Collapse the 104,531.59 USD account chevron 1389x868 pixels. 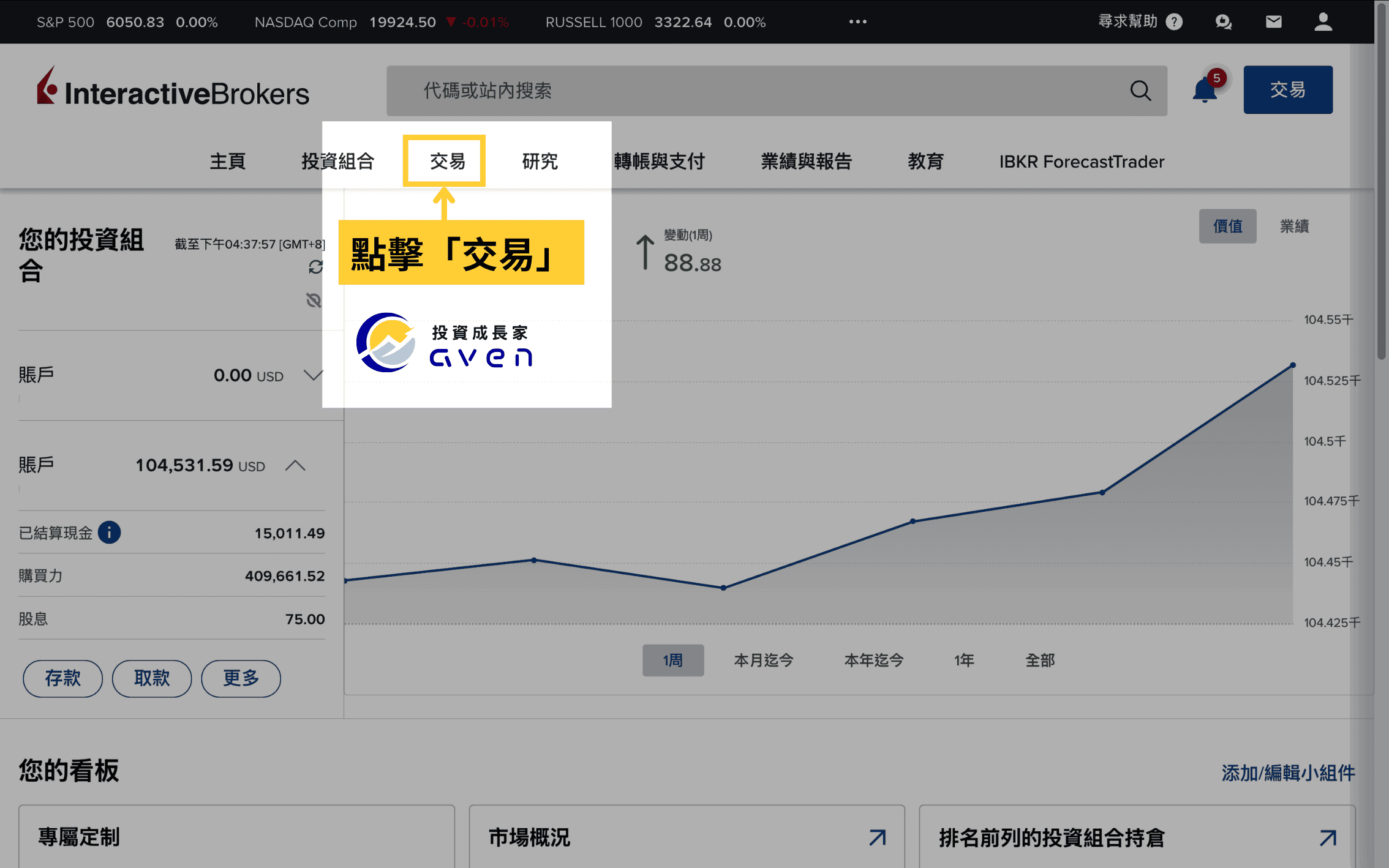point(295,465)
